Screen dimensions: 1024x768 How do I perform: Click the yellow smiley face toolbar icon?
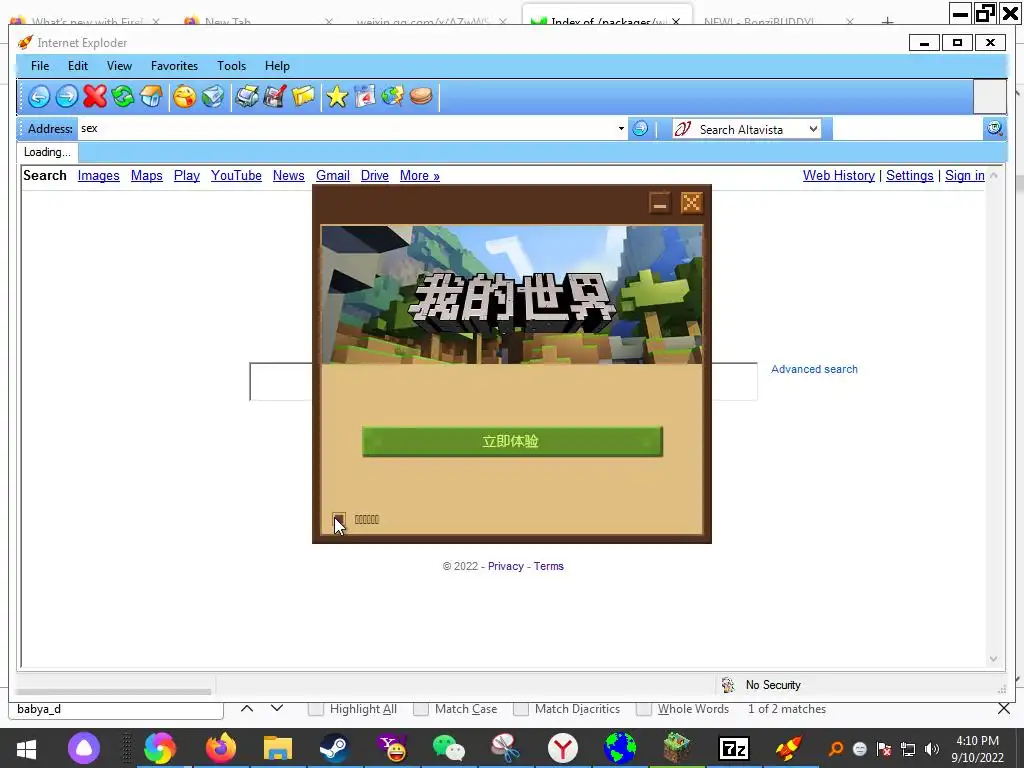click(185, 97)
